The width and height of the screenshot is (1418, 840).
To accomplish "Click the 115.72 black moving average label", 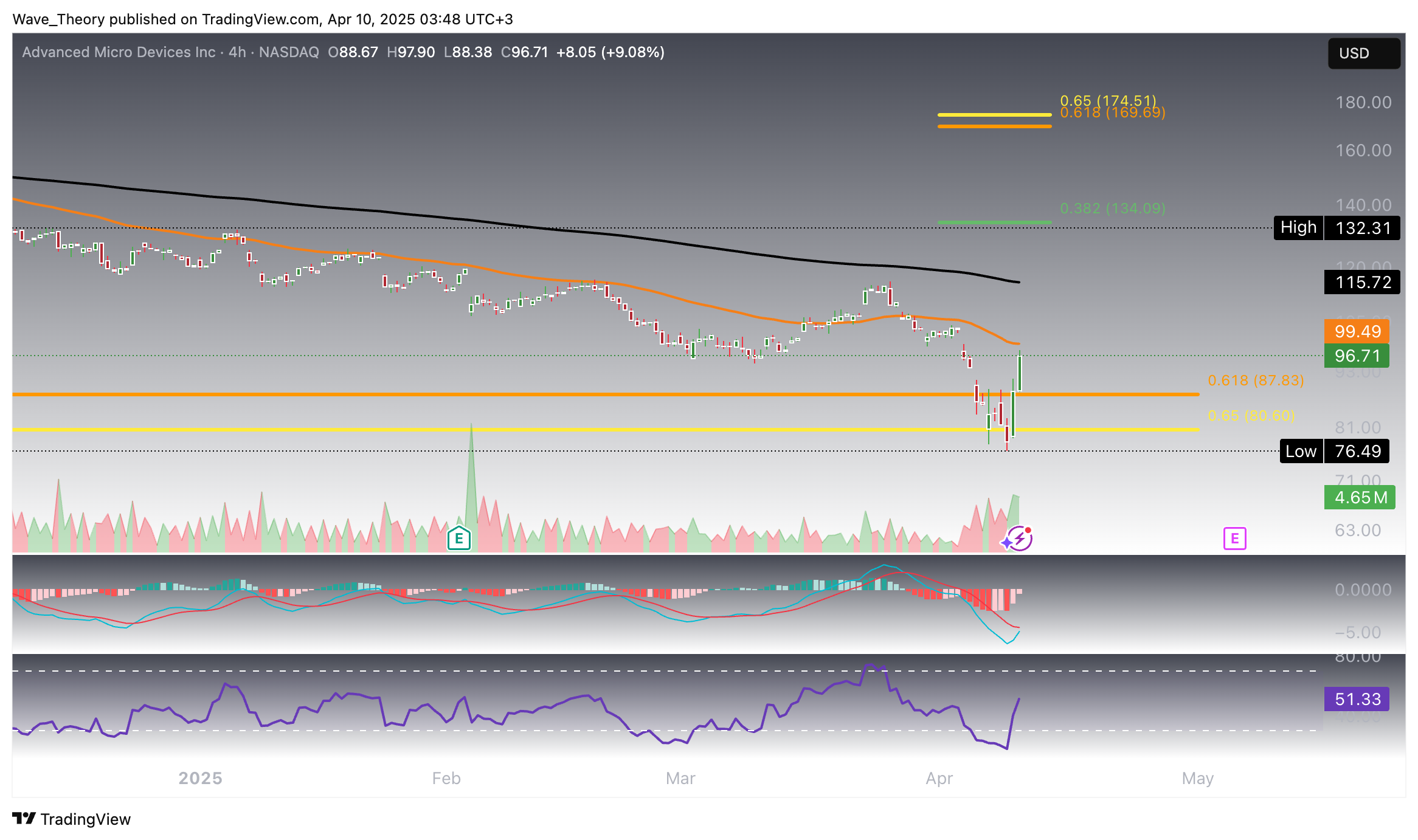I will tap(1362, 282).
